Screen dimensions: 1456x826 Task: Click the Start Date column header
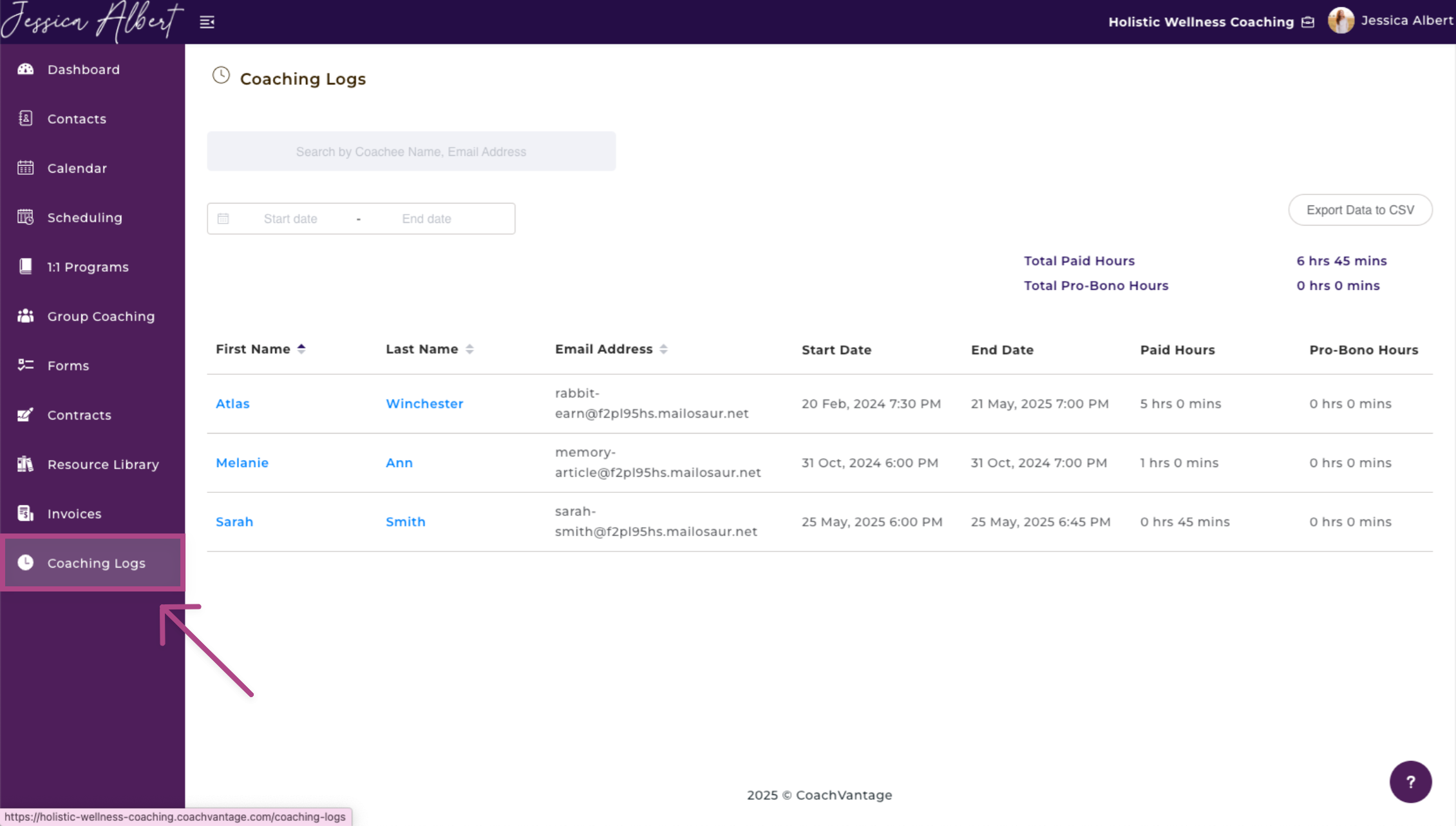tap(837, 350)
